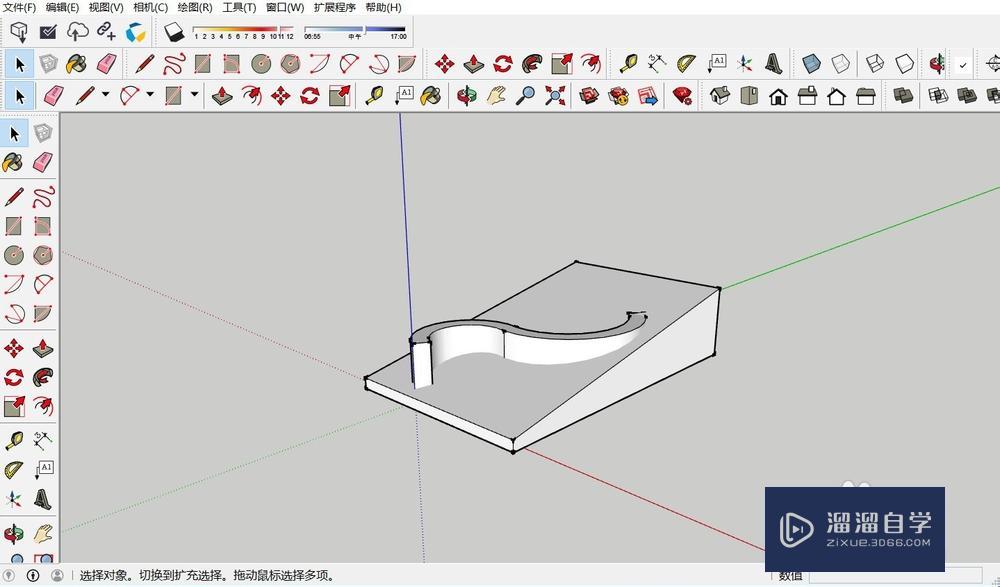1000x587 pixels.
Task: Click the cloud upload share icon
Action: click(77, 31)
